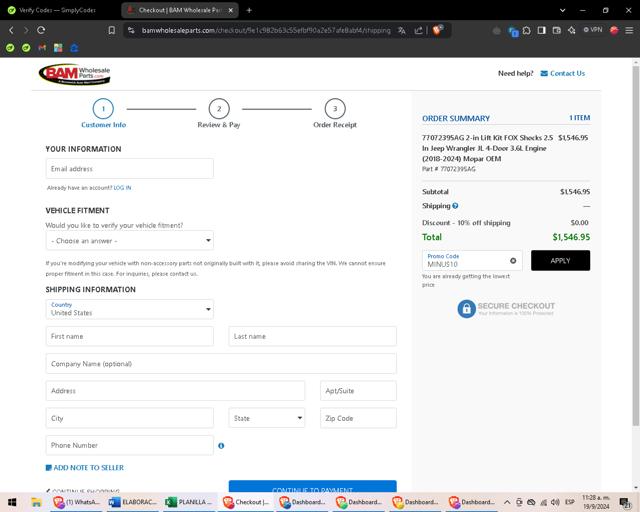Click the ESP language indicator
Image resolution: width=640 pixels, height=512 pixels.
[x=570, y=502]
